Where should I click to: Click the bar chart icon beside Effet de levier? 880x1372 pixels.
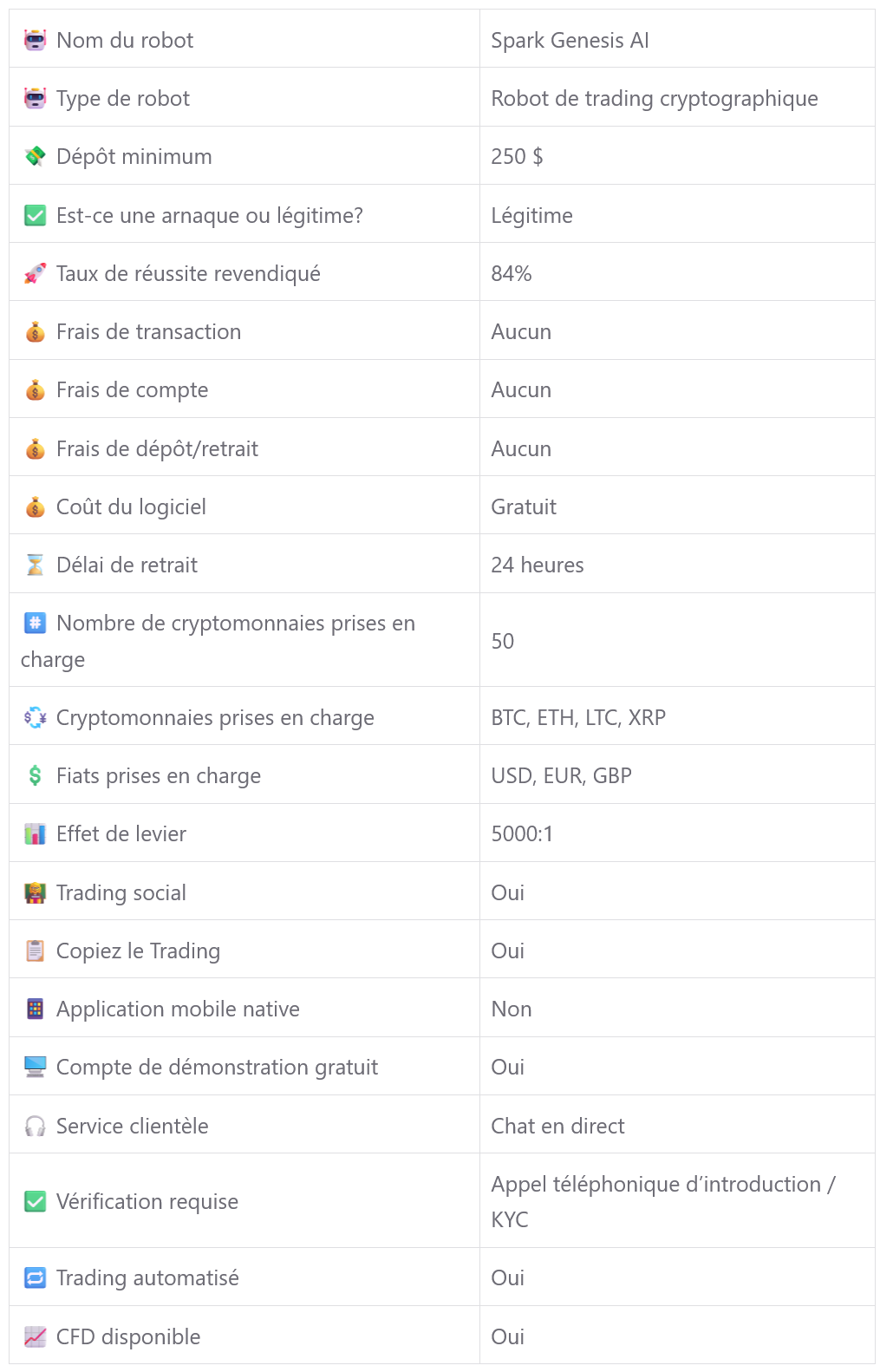(35, 834)
